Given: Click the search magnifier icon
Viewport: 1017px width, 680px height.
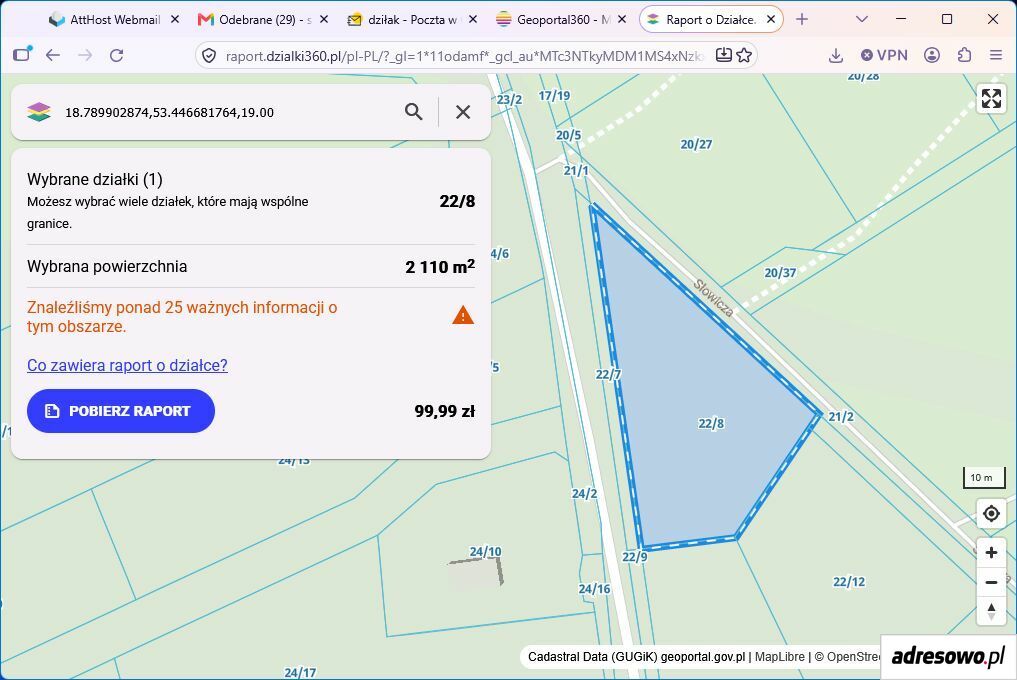Looking at the screenshot, I should (413, 112).
